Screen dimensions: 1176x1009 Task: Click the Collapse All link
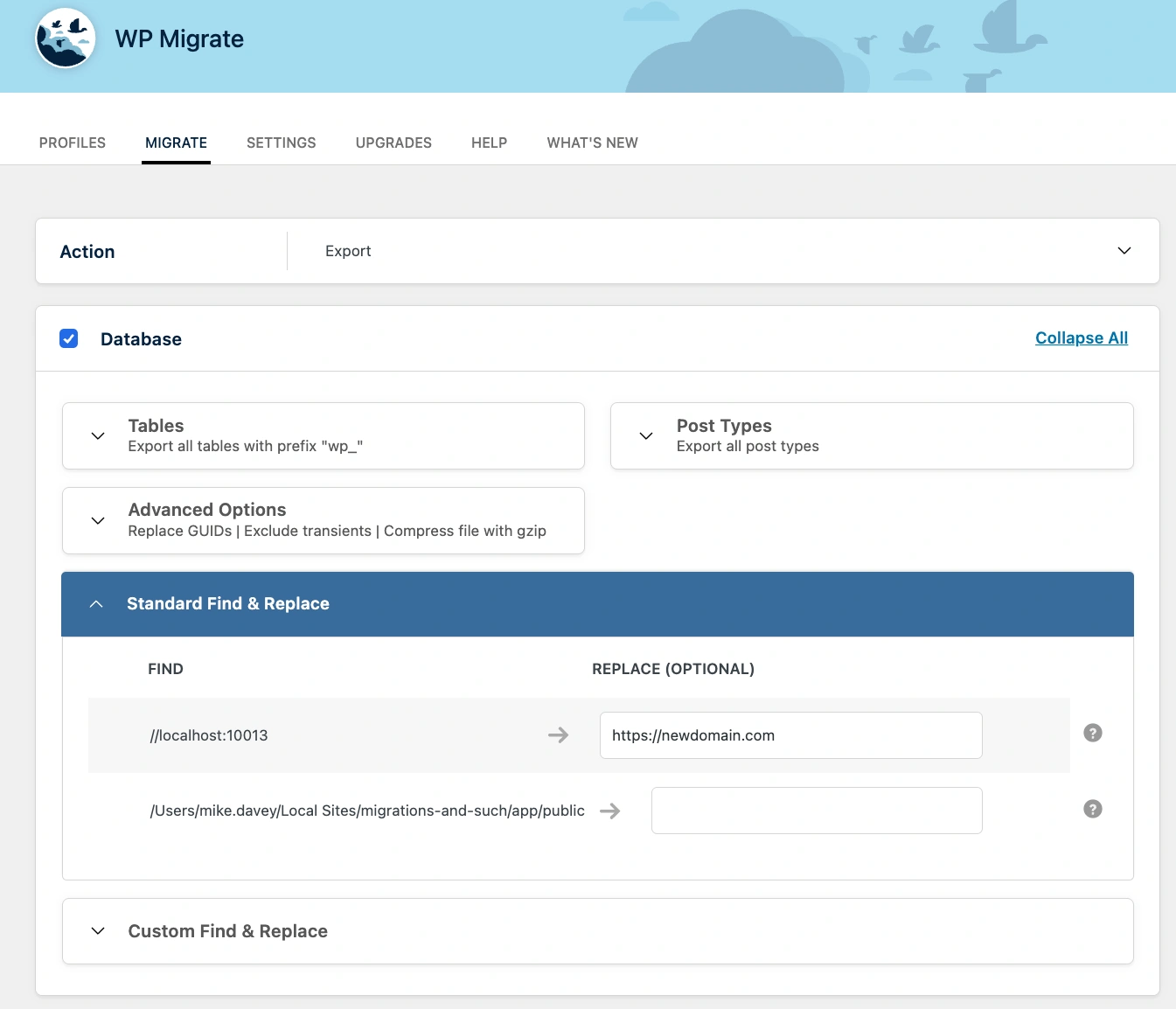pos(1081,338)
